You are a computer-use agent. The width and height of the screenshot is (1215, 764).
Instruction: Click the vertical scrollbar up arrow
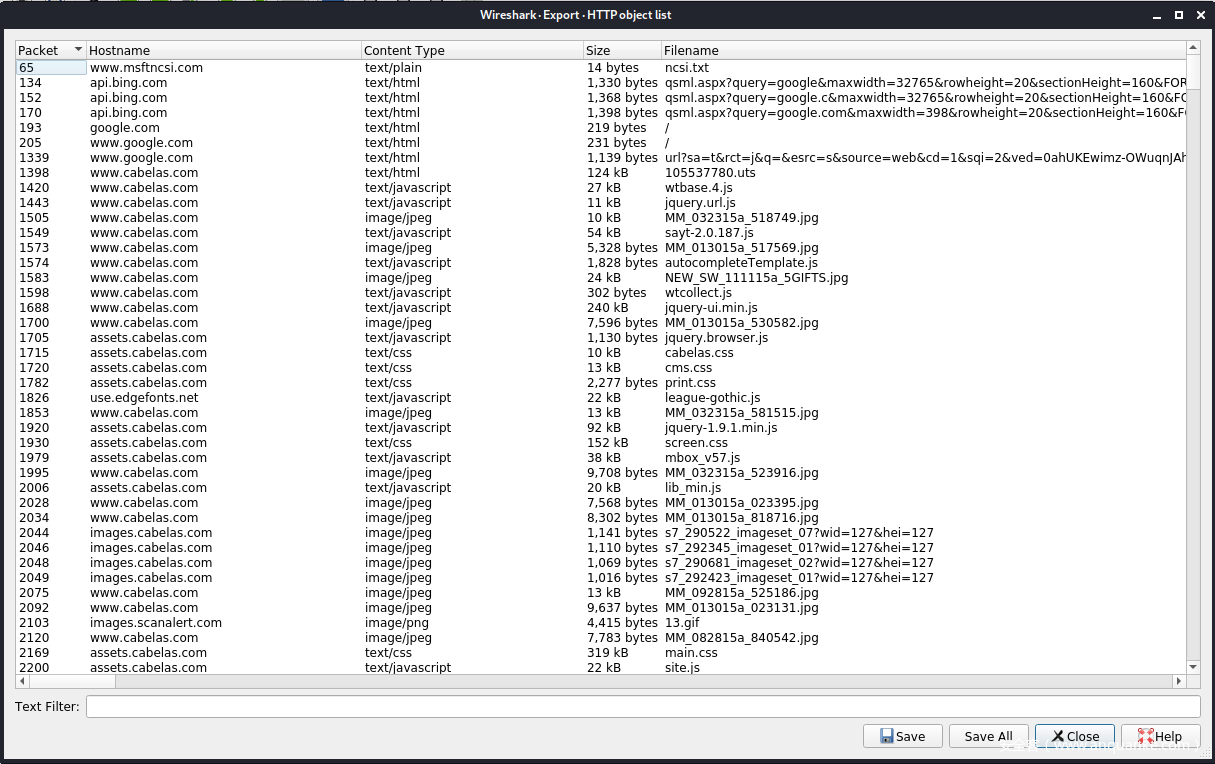tap(1193, 47)
